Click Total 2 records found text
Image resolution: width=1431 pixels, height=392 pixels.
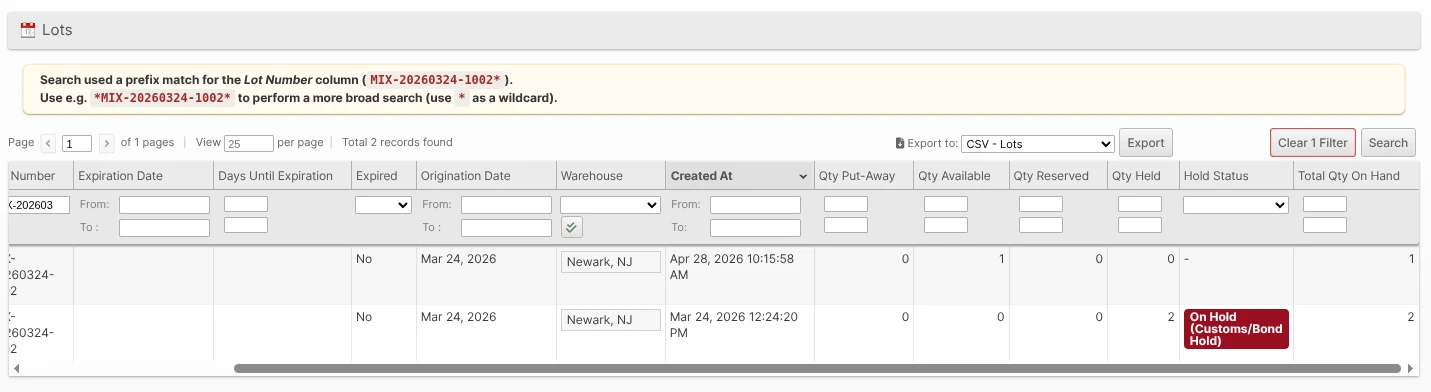[397, 143]
